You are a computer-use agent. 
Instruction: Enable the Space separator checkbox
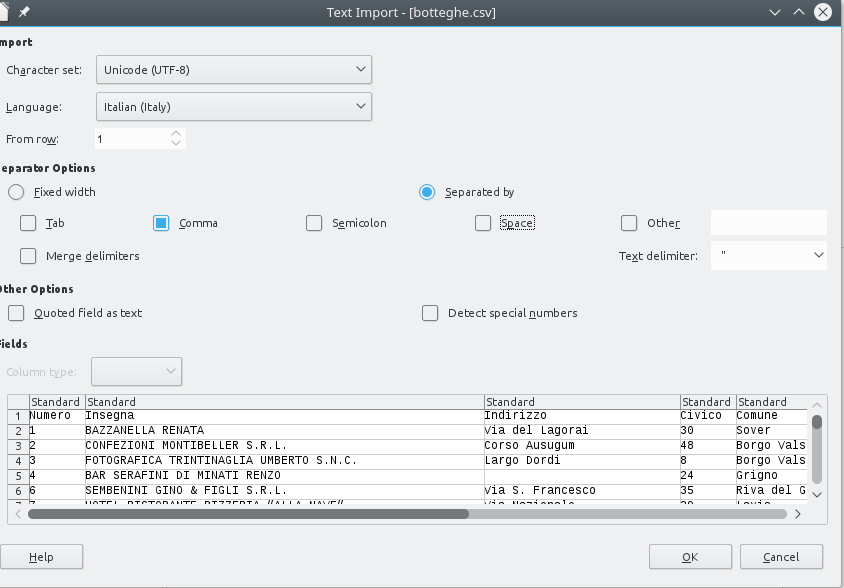coord(483,223)
